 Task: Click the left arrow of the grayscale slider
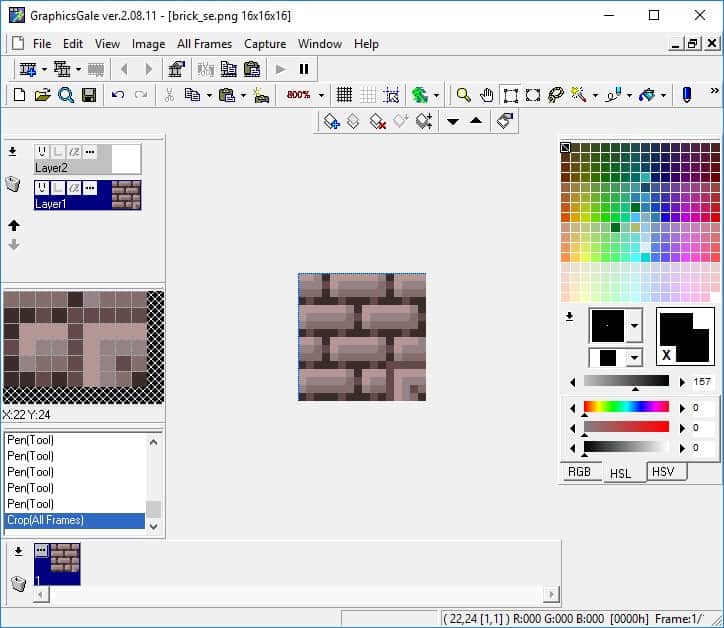[x=573, y=382]
